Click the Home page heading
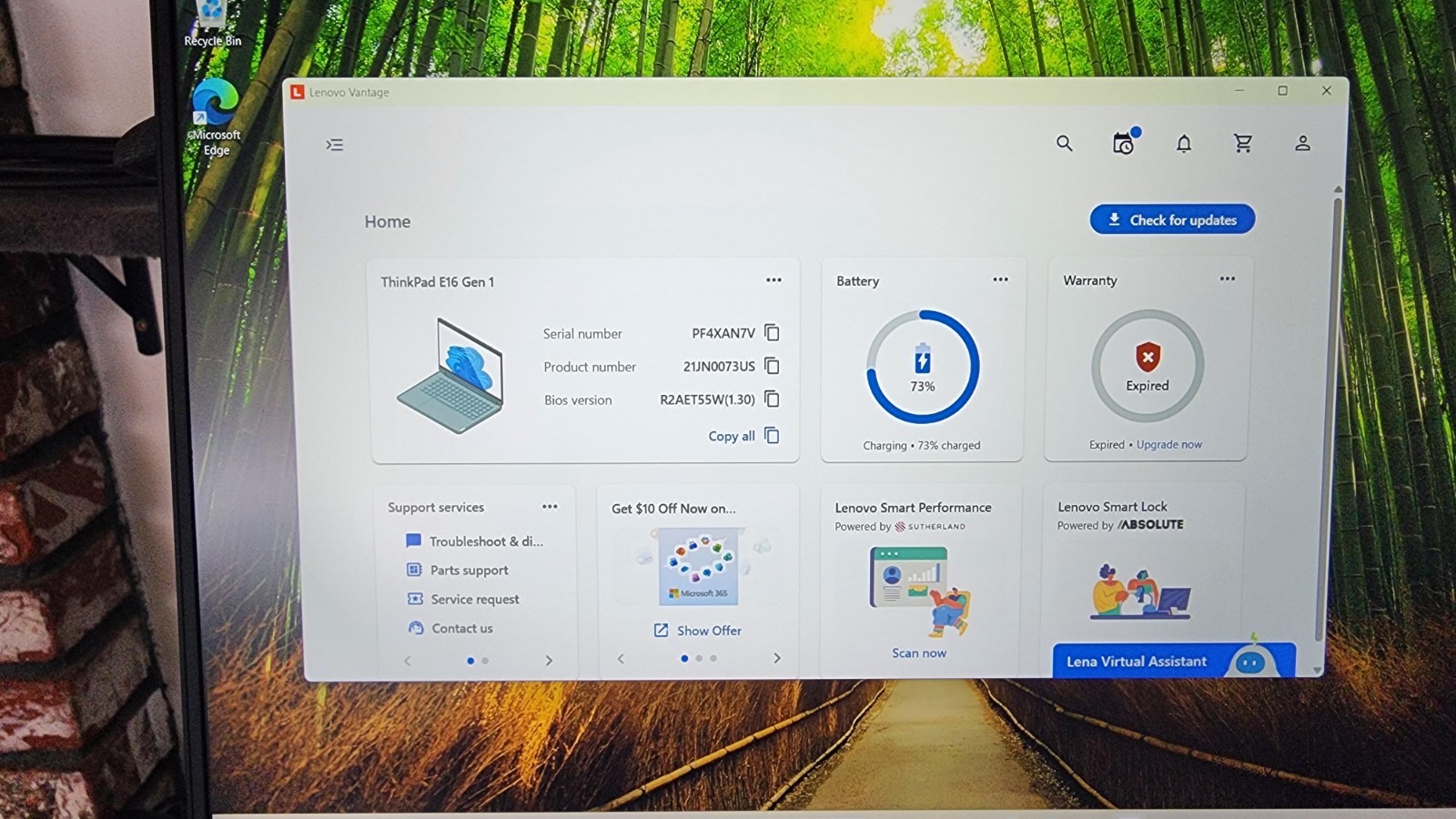This screenshot has width=1456, height=819. (x=388, y=222)
